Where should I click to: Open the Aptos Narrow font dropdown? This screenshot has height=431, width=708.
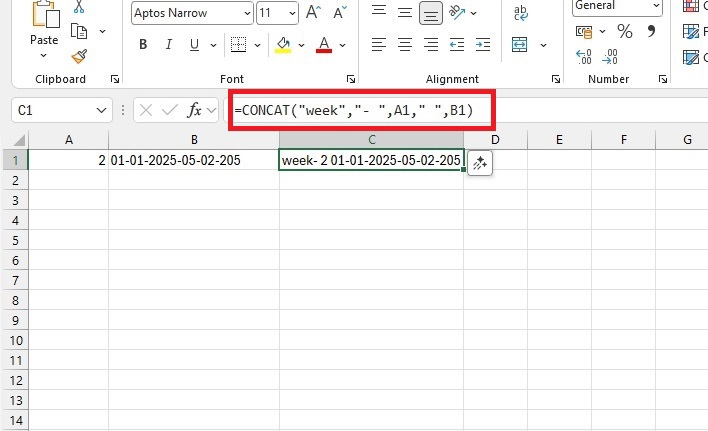247,13
